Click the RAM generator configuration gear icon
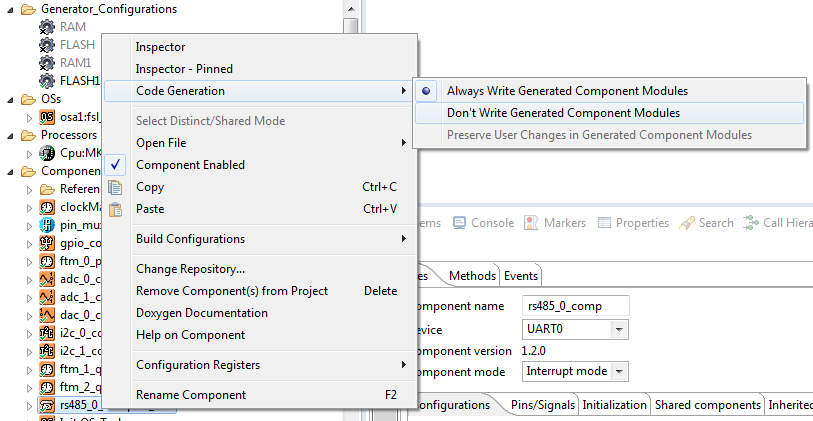Image resolution: width=813 pixels, height=421 pixels. (x=46, y=27)
